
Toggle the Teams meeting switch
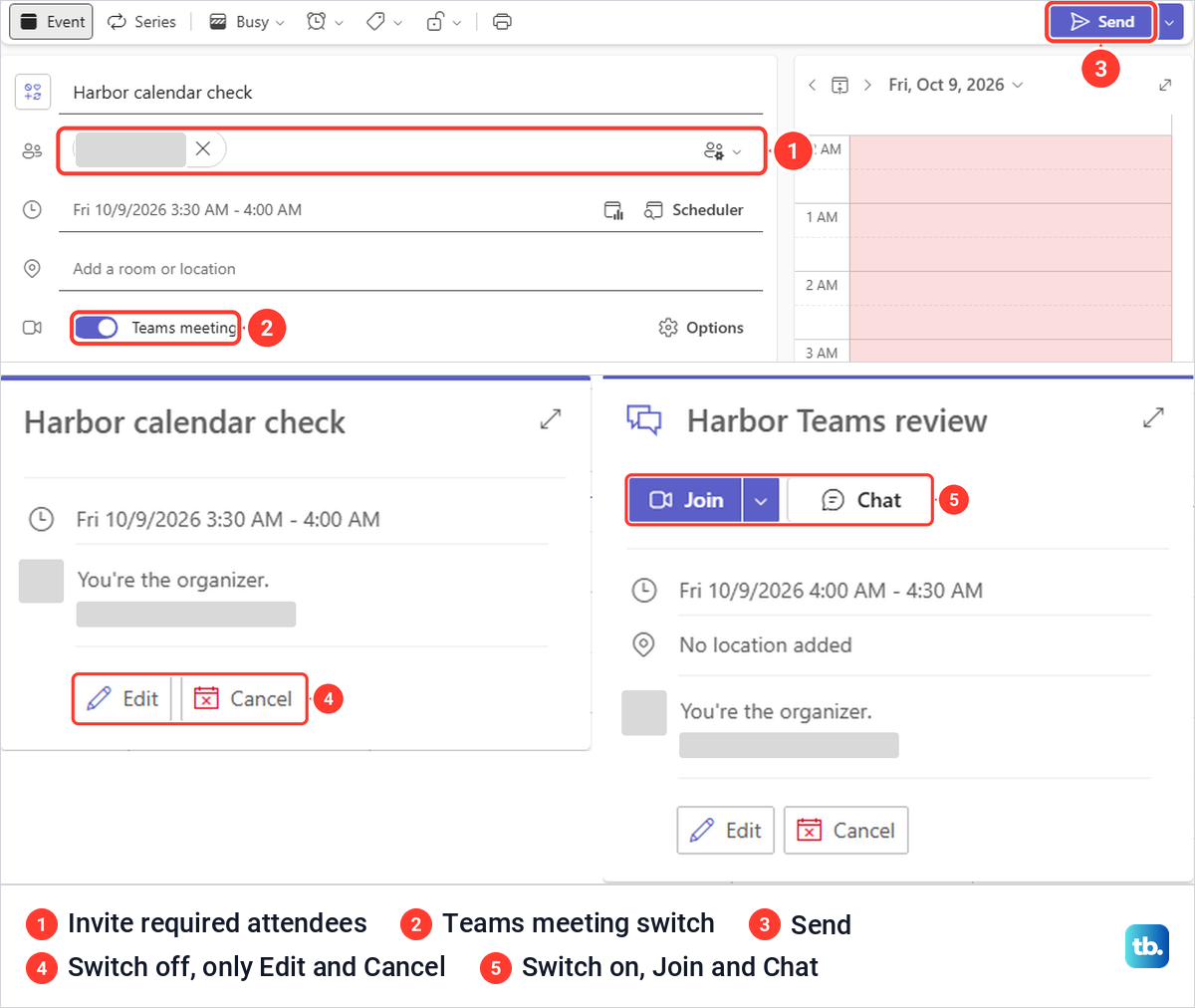97,328
